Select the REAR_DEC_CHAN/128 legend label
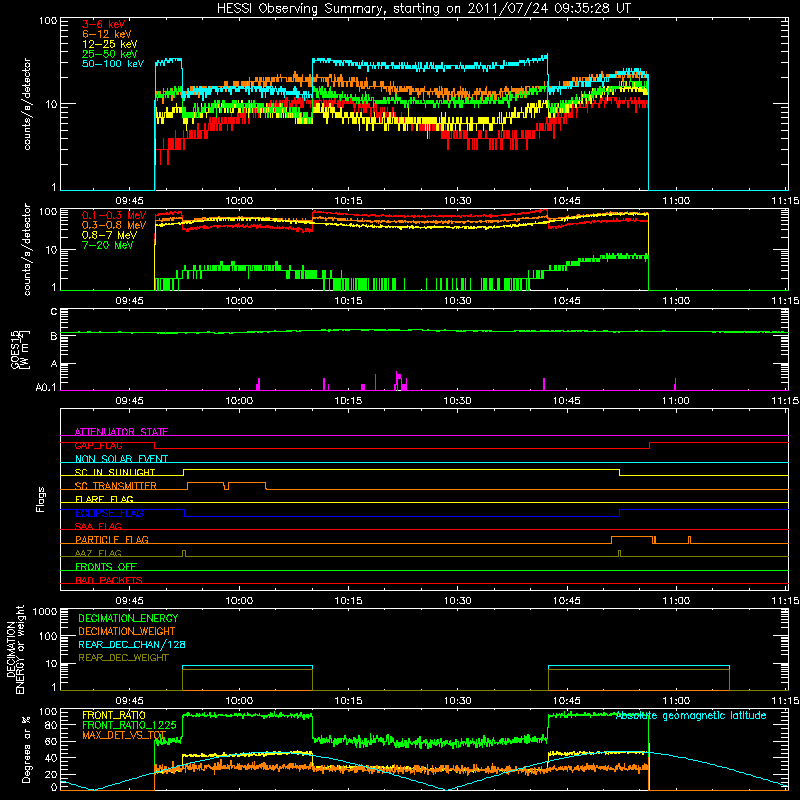800x800 pixels. pos(132,645)
